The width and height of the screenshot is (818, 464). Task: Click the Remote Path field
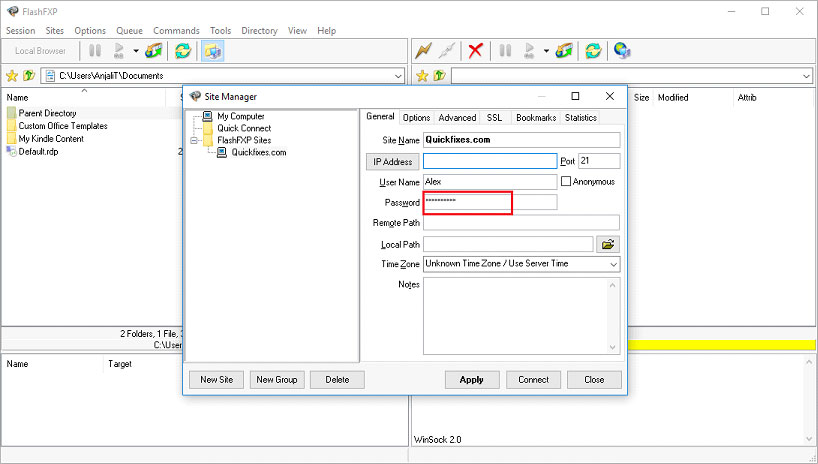(521, 223)
